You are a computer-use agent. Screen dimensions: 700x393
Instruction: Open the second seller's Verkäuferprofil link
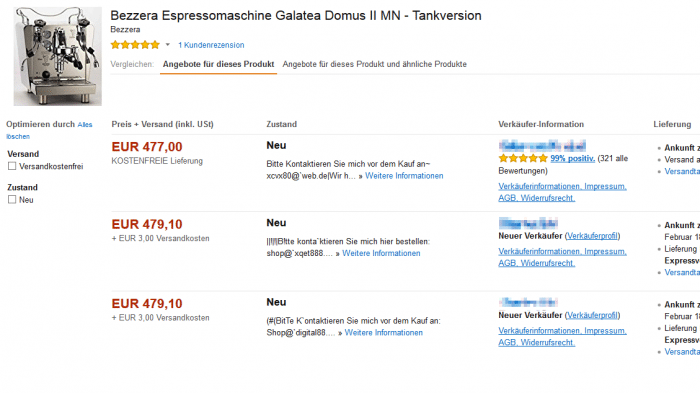click(592, 236)
